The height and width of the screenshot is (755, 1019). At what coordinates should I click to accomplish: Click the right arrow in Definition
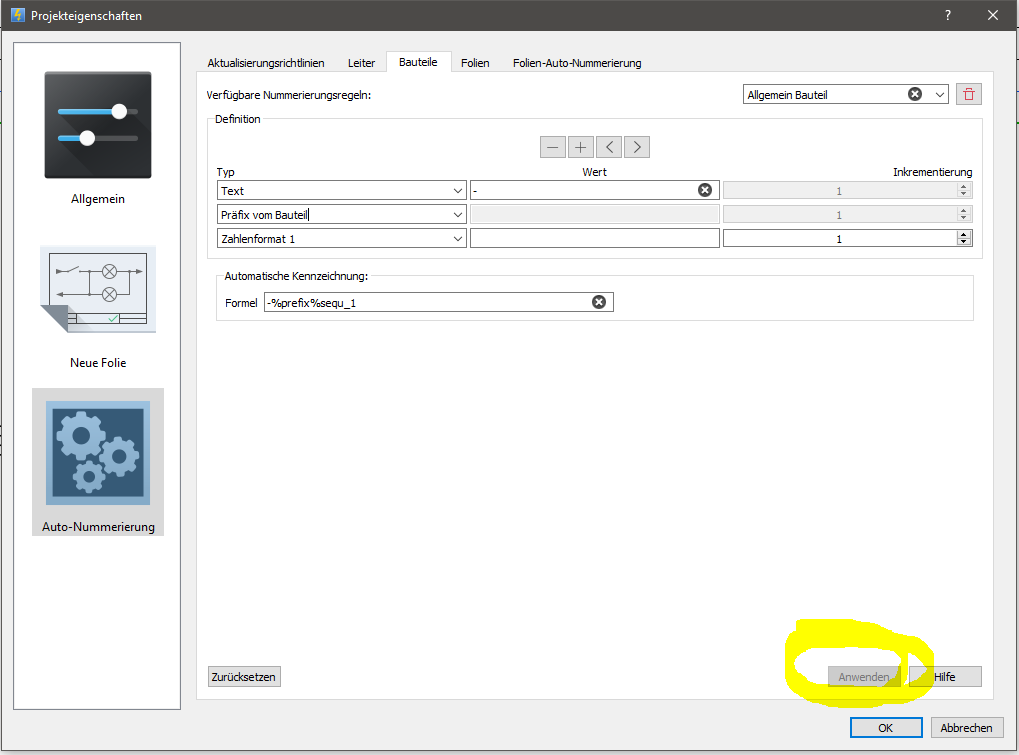(637, 147)
